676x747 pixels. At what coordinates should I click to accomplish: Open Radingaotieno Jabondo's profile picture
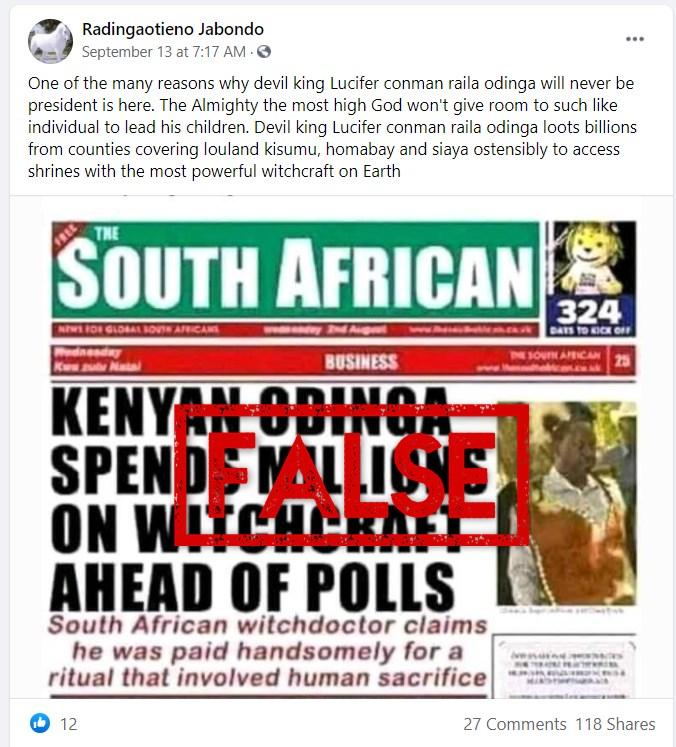click(50, 41)
